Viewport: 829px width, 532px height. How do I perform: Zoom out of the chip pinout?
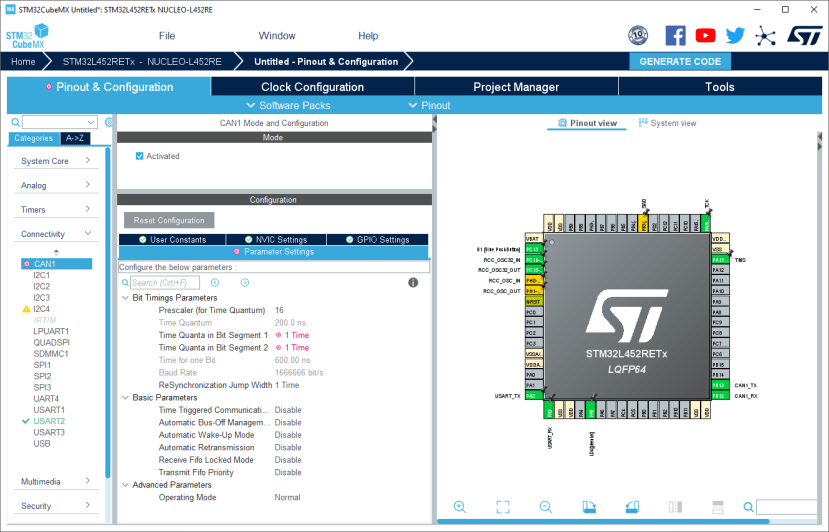(546, 507)
